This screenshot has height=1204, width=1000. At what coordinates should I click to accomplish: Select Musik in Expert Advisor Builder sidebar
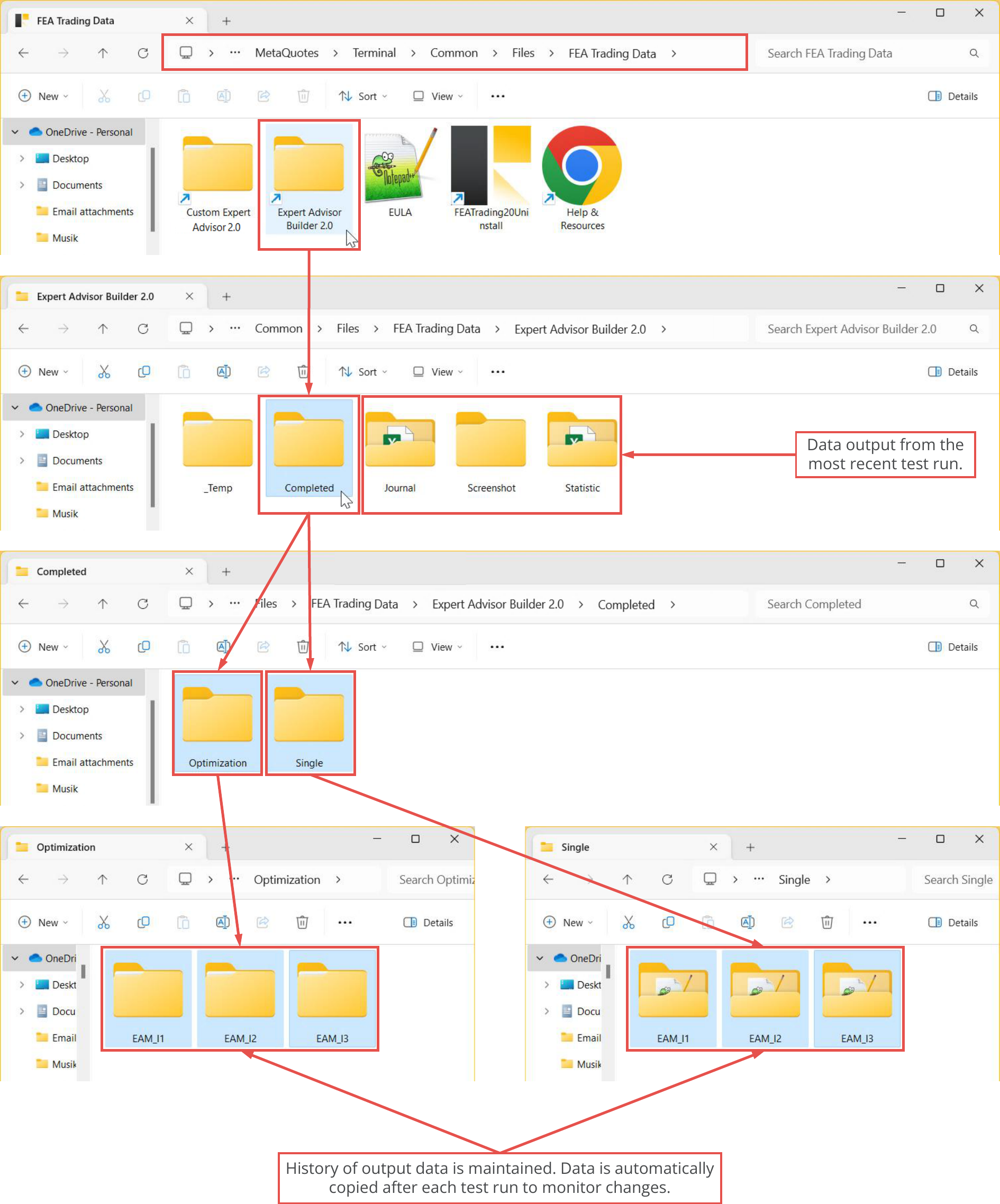coord(57,513)
